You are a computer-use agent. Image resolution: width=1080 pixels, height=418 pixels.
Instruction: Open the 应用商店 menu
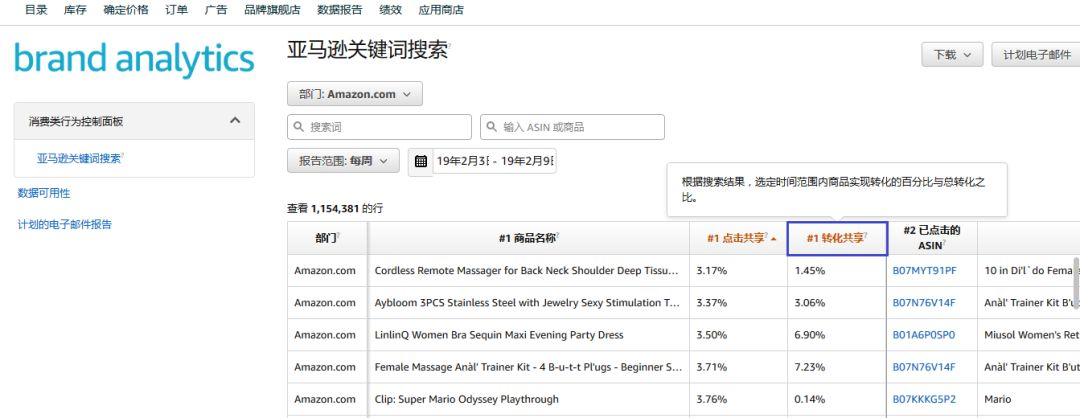pos(441,10)
